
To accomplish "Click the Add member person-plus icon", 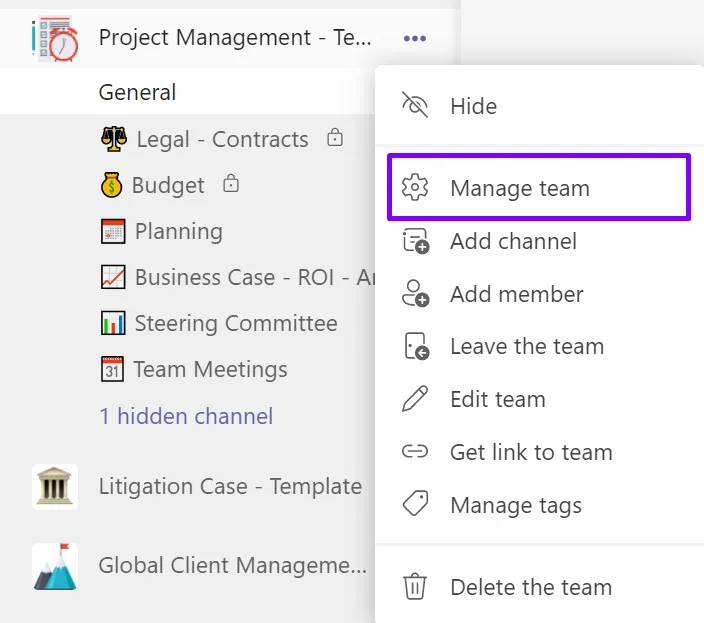I will [415, 294].
